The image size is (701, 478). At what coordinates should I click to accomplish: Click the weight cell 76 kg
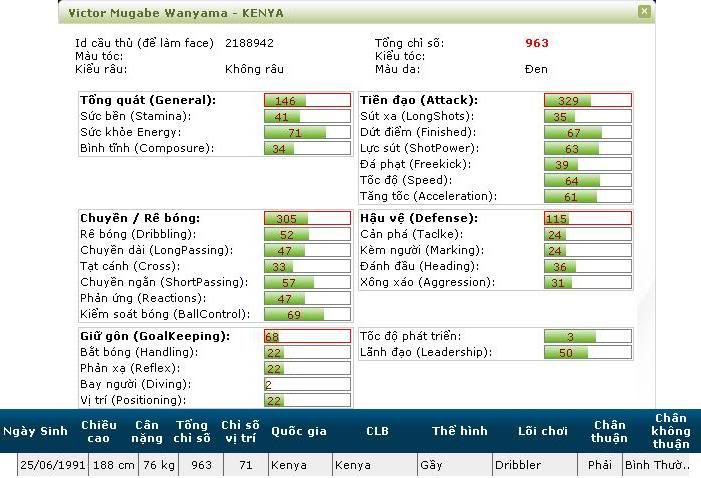(x=159, y=465)
